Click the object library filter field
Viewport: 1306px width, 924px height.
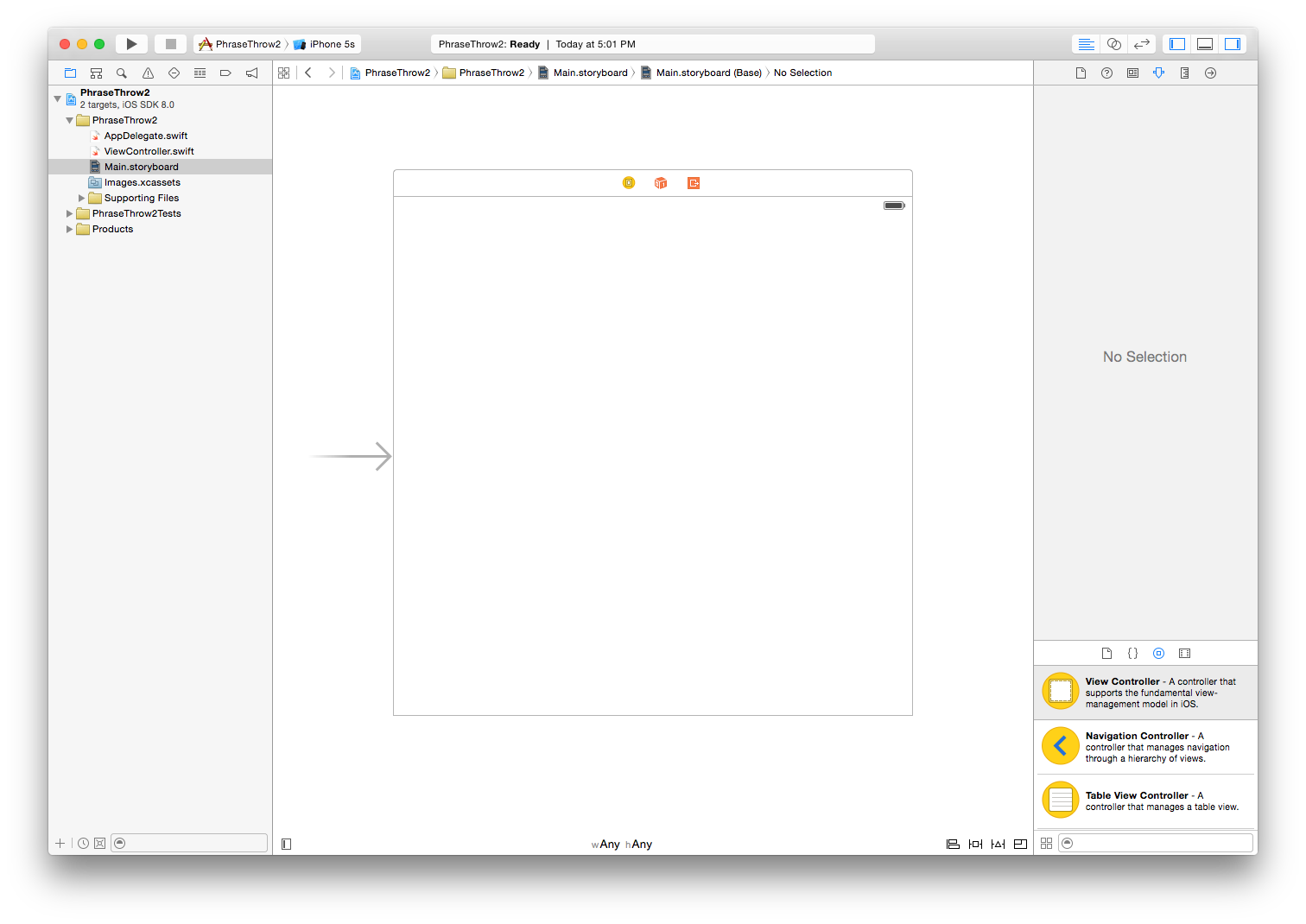tap(1157, 844)
